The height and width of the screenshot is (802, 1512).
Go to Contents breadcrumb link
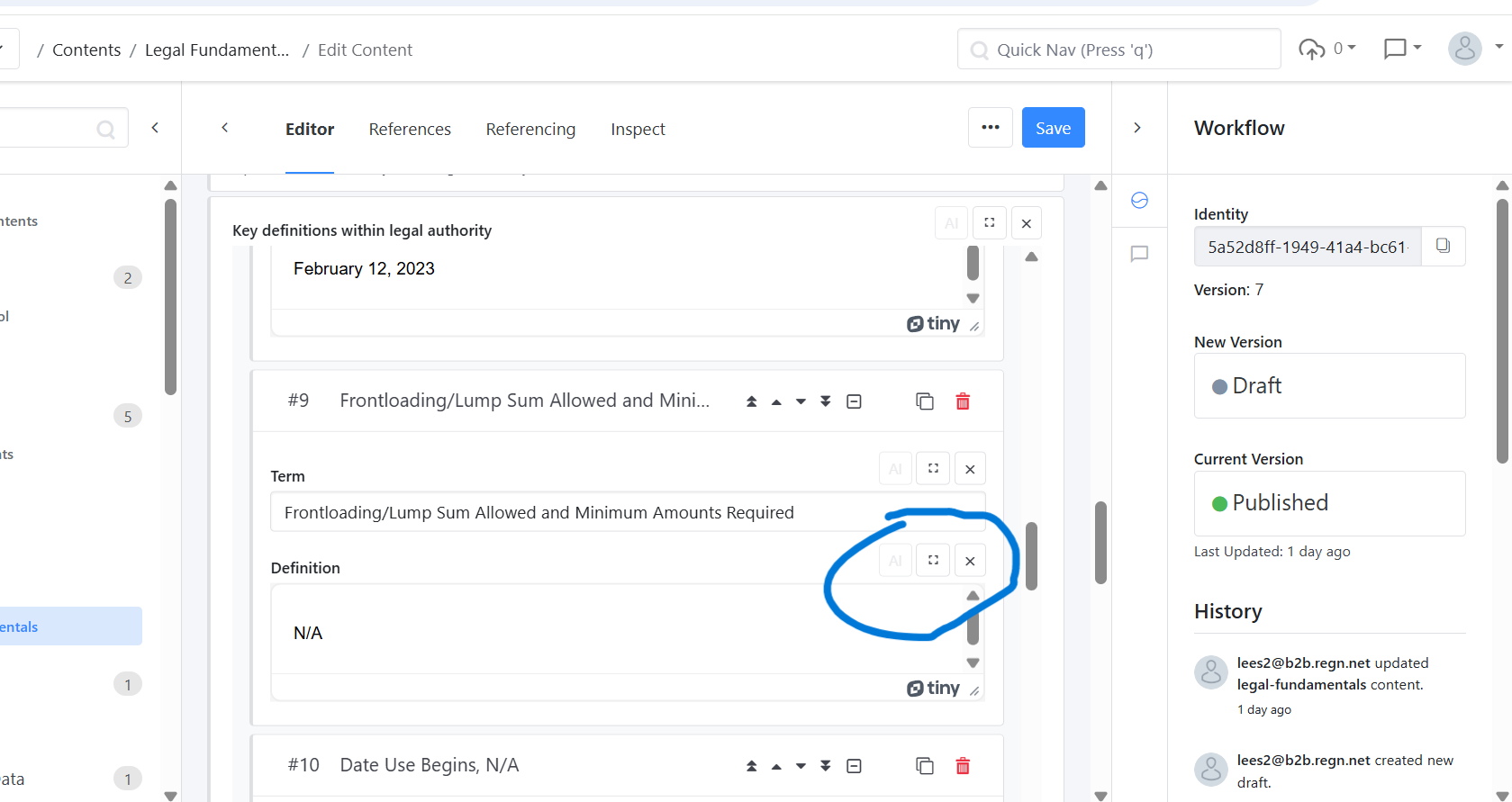(86, 50)
